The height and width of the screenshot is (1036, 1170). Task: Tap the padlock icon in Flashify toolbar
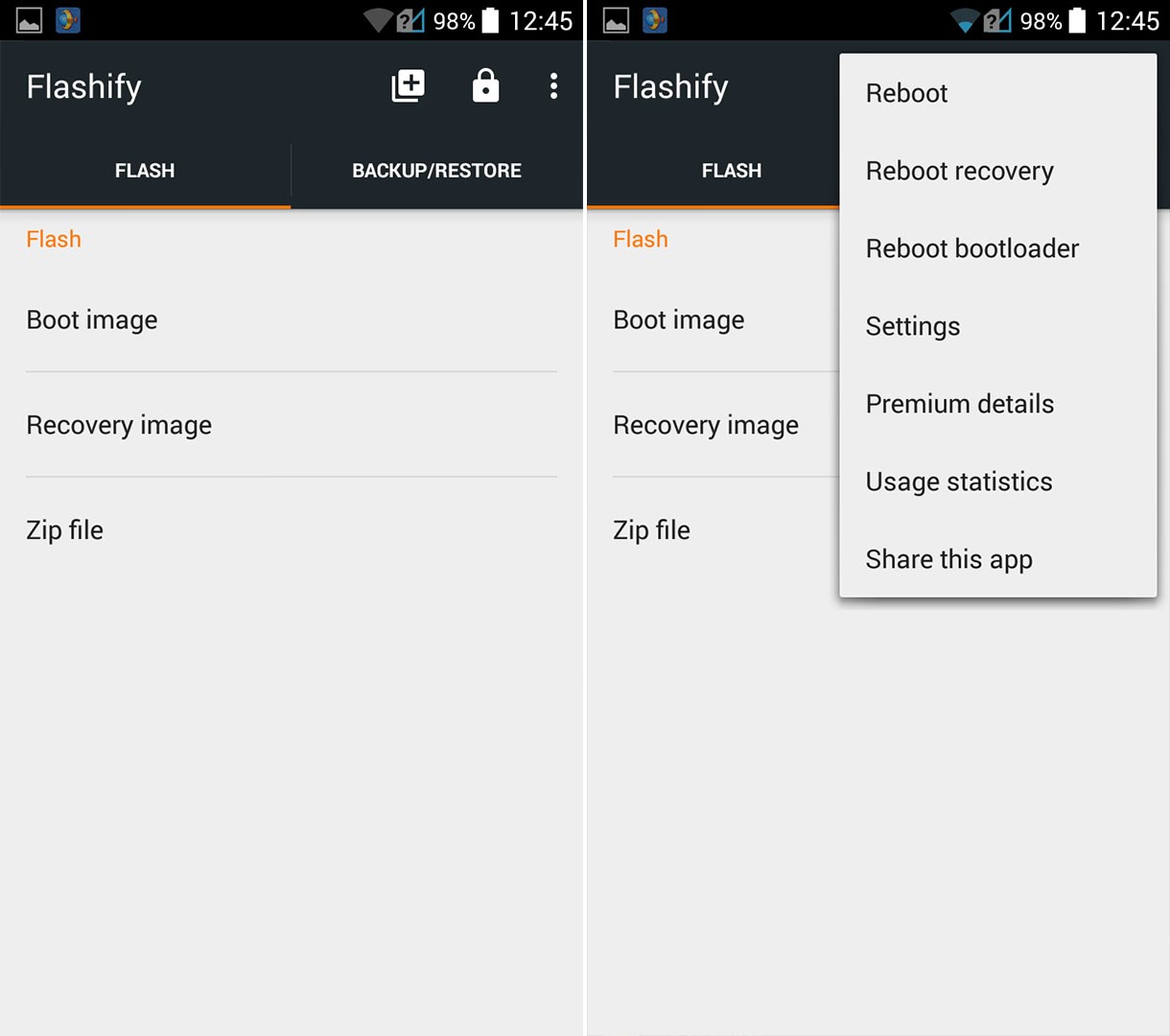(x=486, y=86)
